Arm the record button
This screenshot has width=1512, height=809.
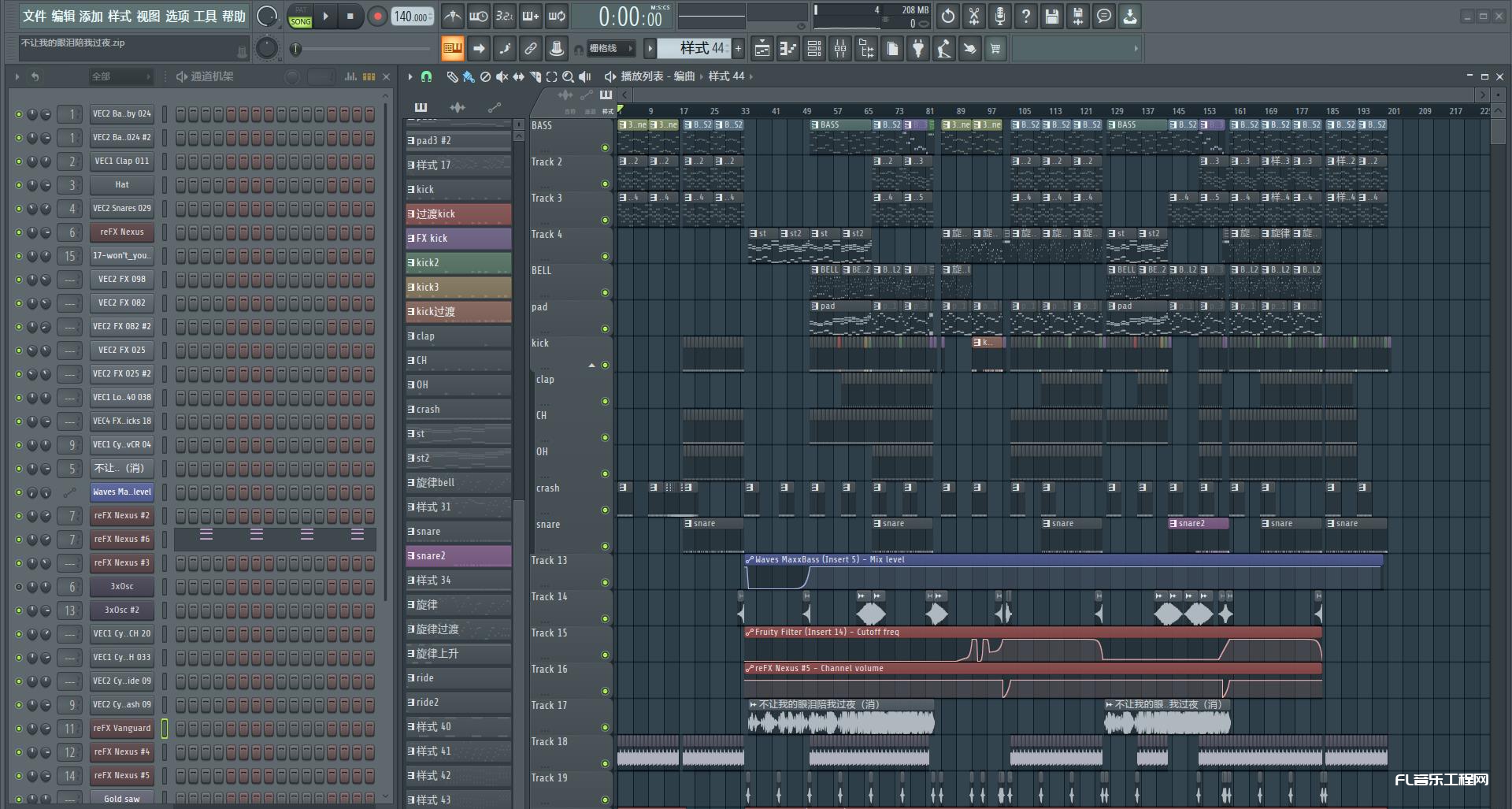(x=377, y=16)
